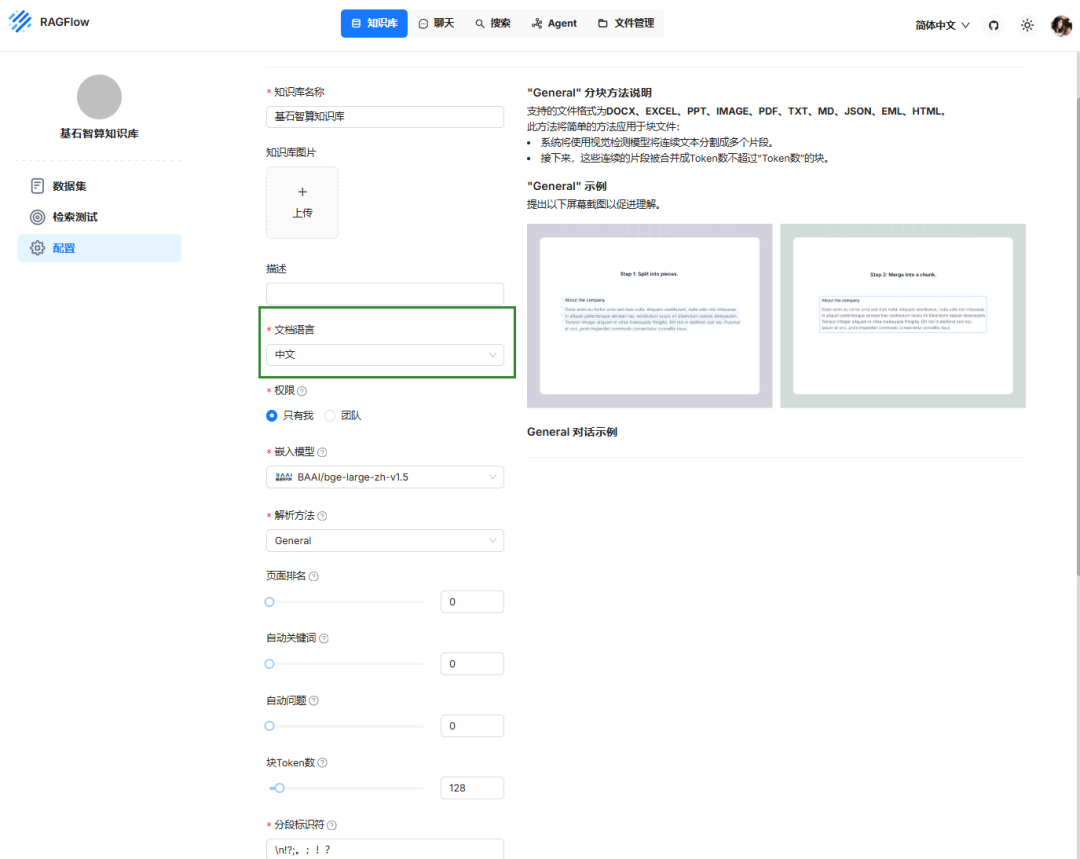Click help icon beside 嵌入模型

322,453
